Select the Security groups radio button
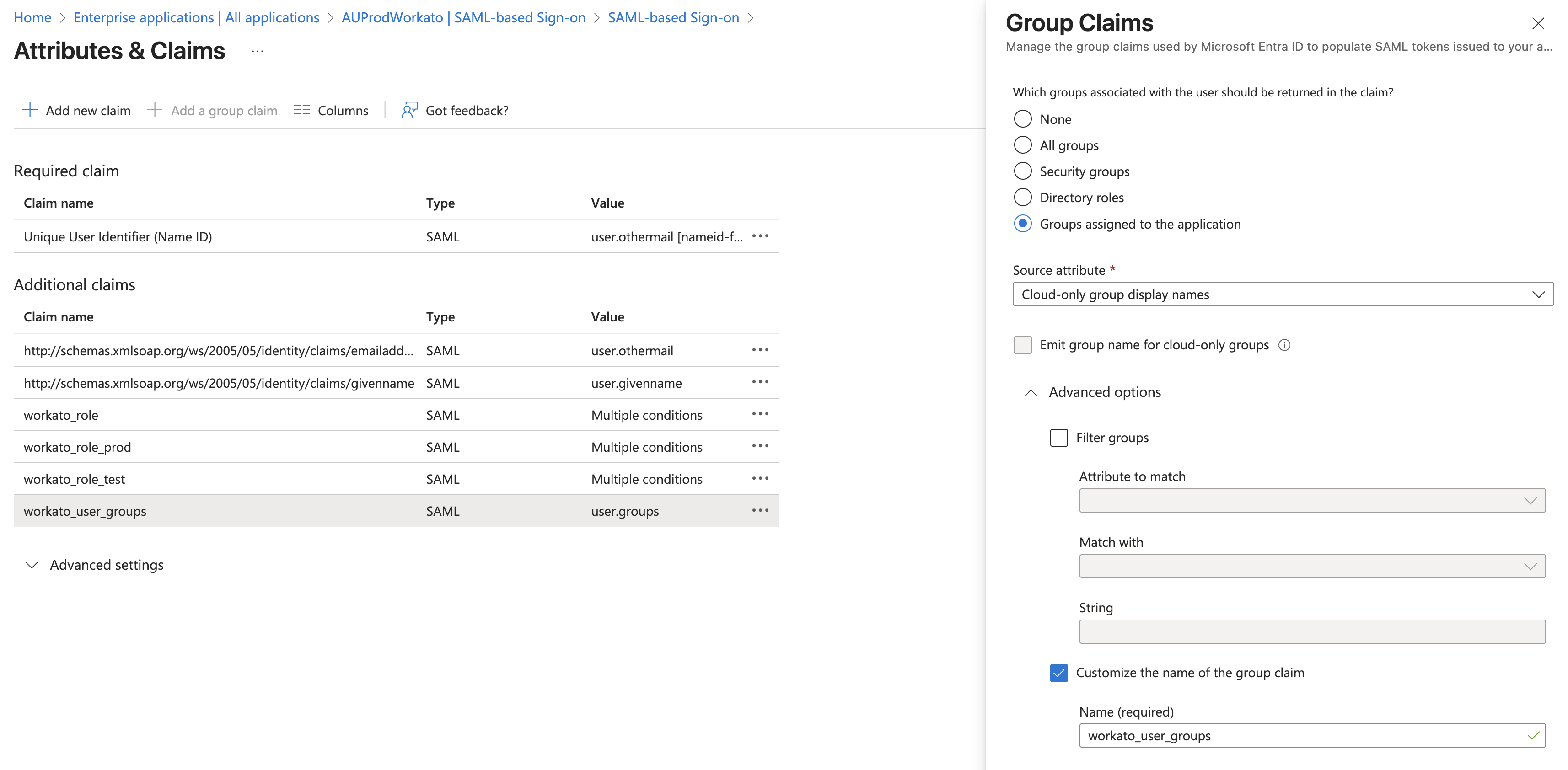Image resolution: width=1568 pixels, height=770 pixels. click(x=1023, y=171)
